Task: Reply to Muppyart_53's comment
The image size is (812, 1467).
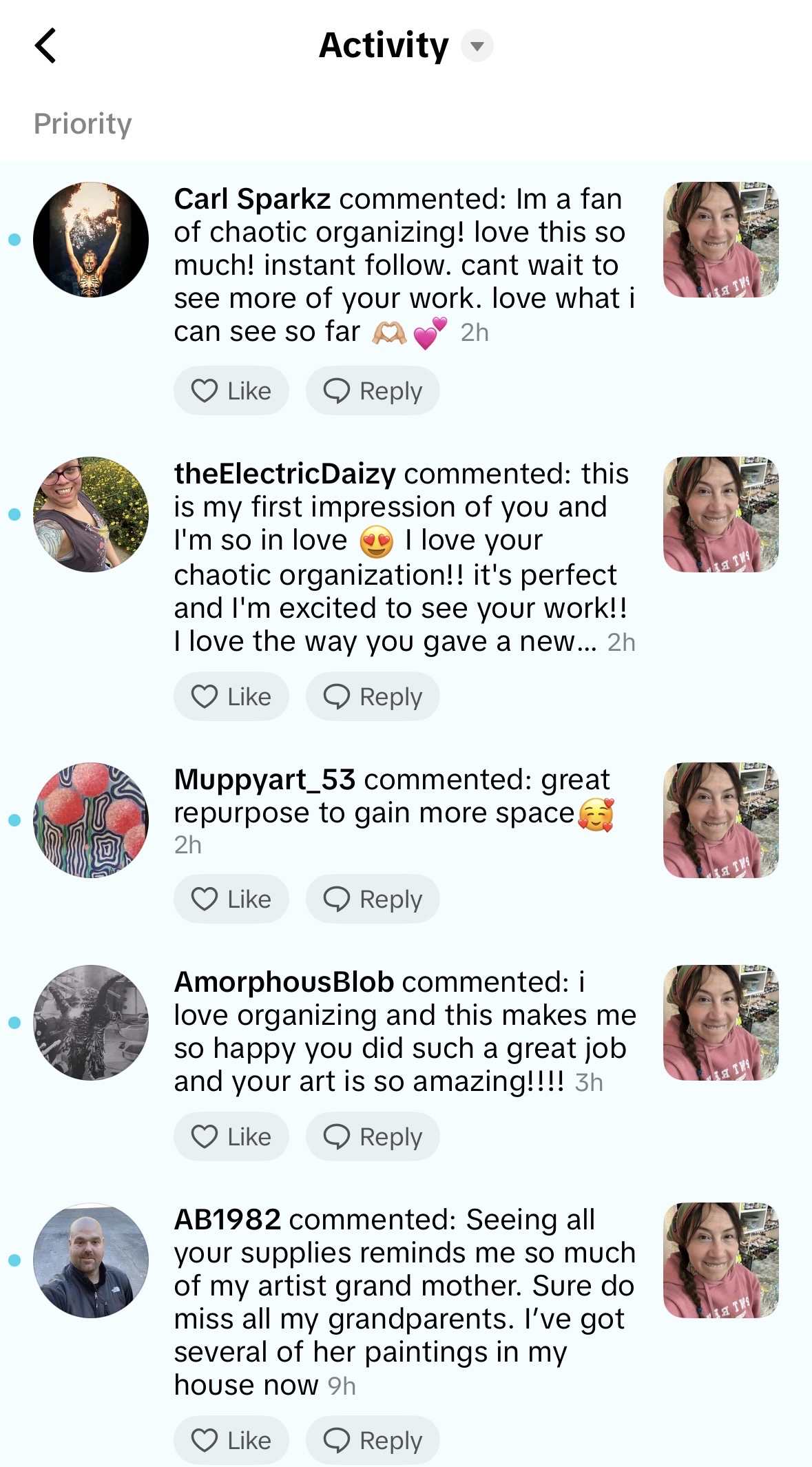Action: click(373, 899)
